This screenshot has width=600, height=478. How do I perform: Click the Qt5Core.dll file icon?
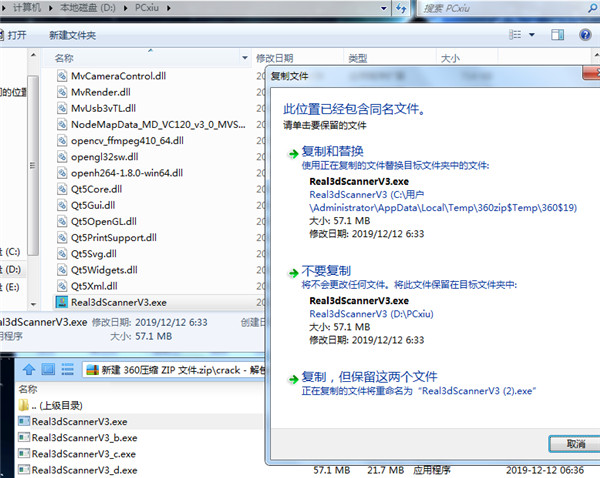(62, 189)
